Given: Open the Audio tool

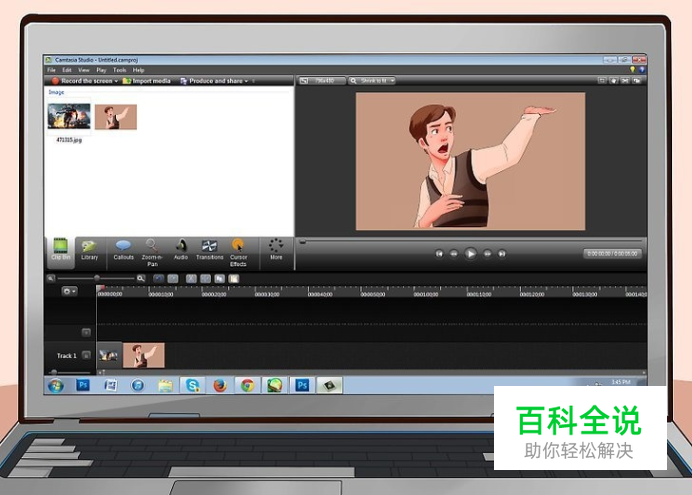Looking at the screenshot, I should (181, 250).
